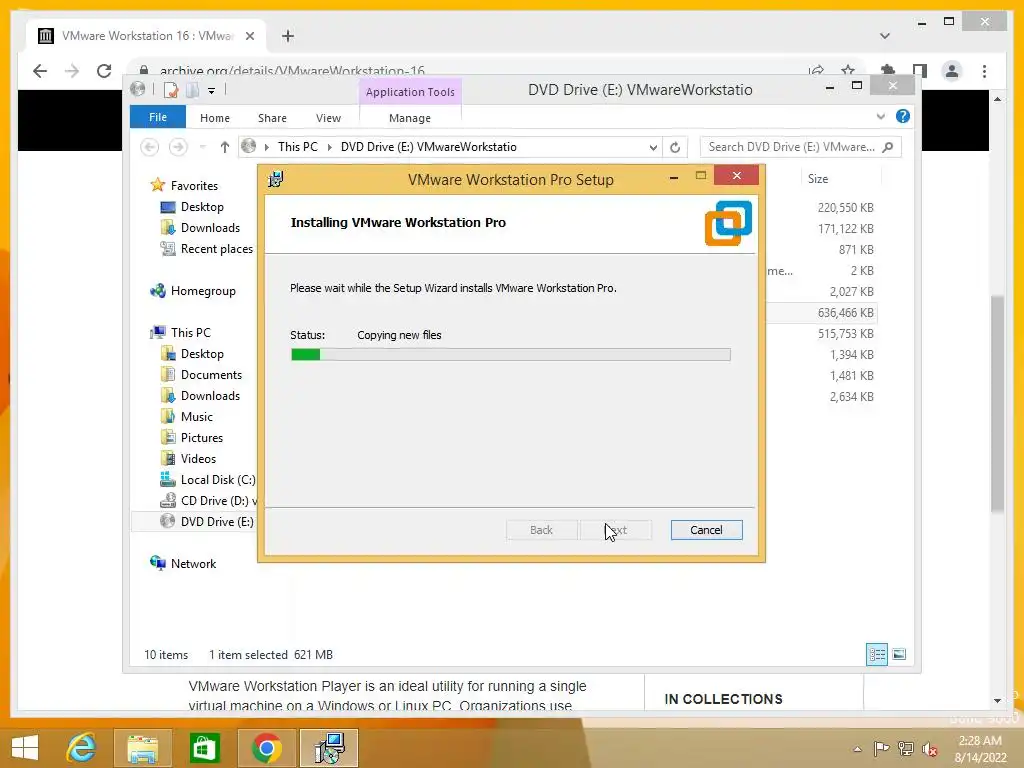Click the 636,466 KB file row
The image size is (1024, 768).
[x=822, y=313]
